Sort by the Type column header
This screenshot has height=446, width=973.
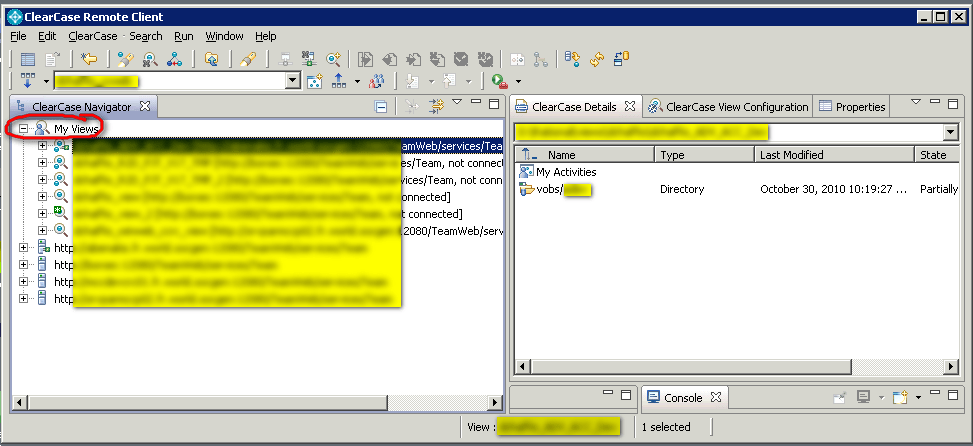point(704,154)
